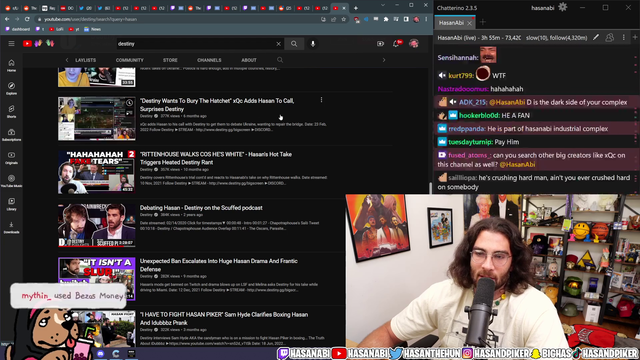Switch to the About channel tab

(x=249, y=60)
